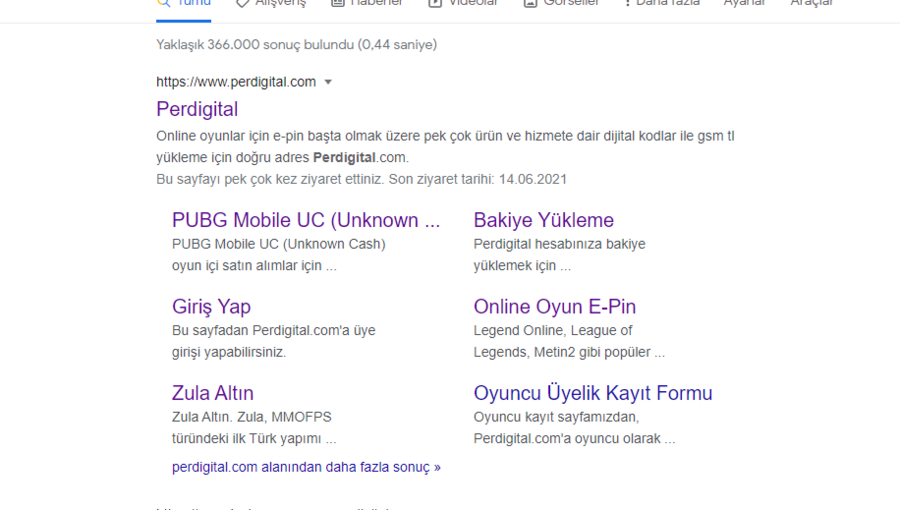Image resolution: width=900 pixels, height=510 pixels.
Task: Open the Perdigital main result title
Action: [197, 109]
